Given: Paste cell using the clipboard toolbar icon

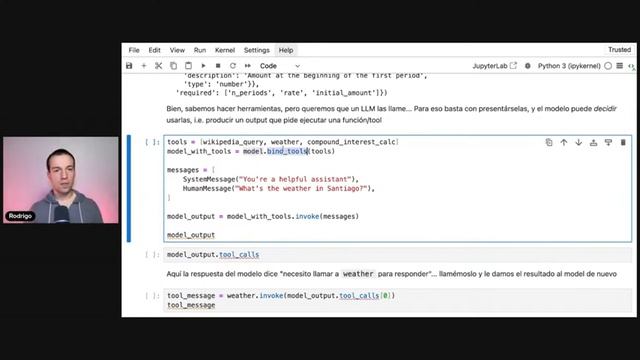Looking at the screenshot, I should 188,66.
